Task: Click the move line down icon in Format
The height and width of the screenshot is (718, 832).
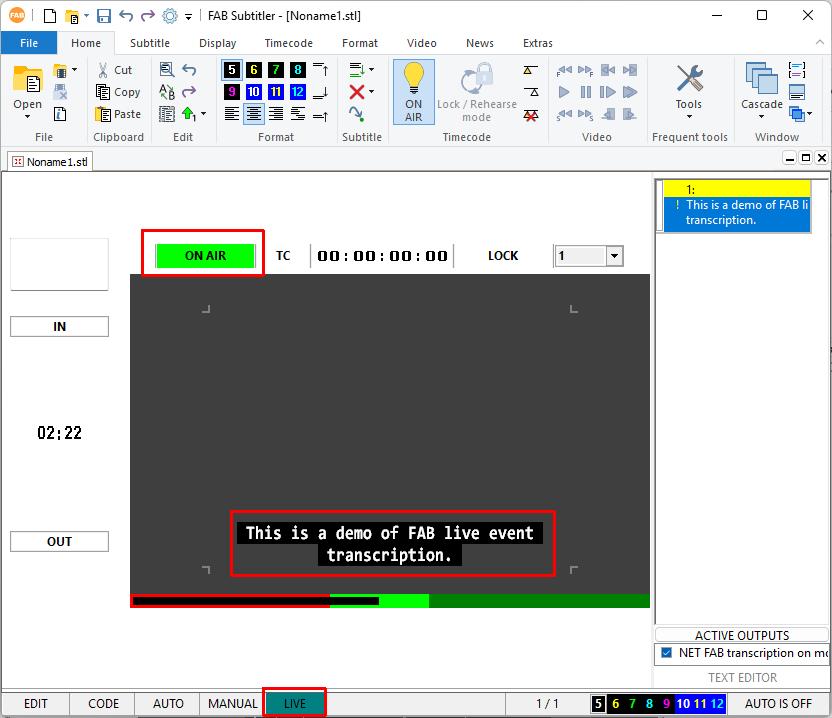Action: (320, 92)
